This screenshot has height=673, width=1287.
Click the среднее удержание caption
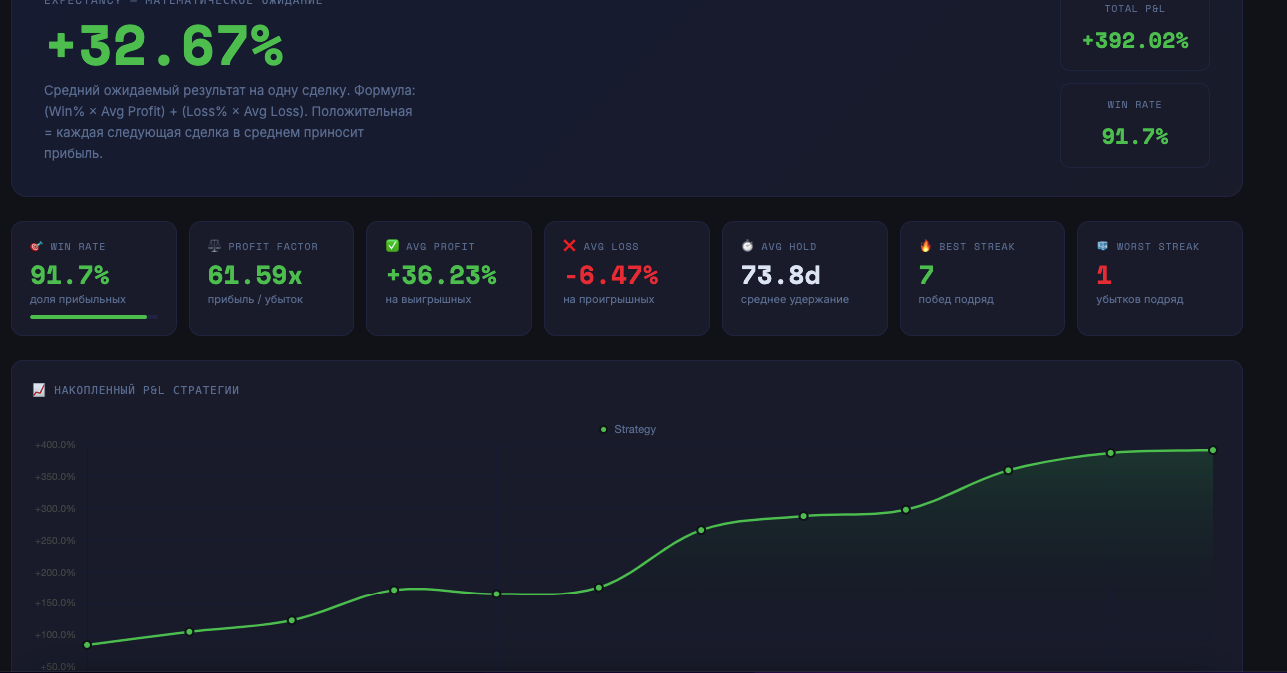795,299
